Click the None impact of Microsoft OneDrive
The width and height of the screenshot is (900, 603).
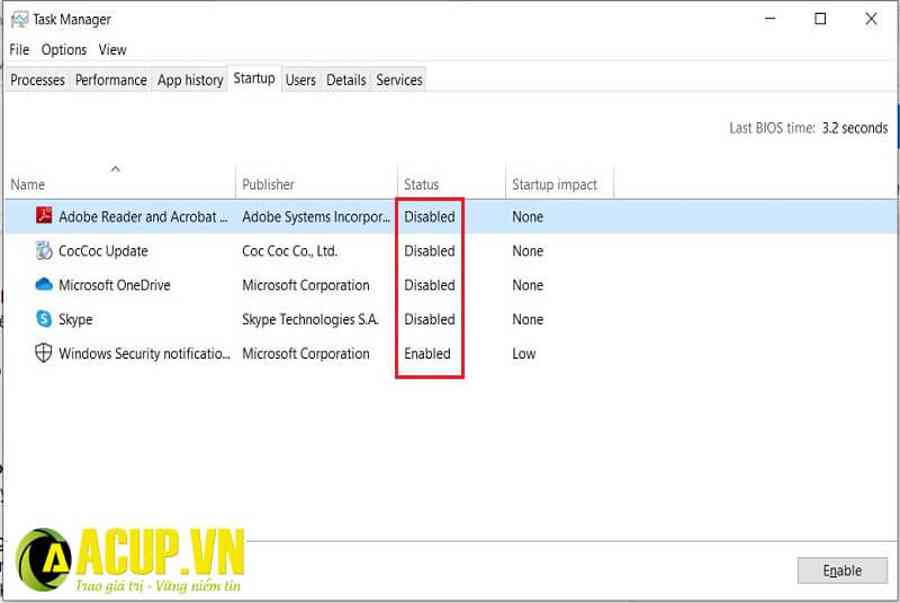click(527, 285)
